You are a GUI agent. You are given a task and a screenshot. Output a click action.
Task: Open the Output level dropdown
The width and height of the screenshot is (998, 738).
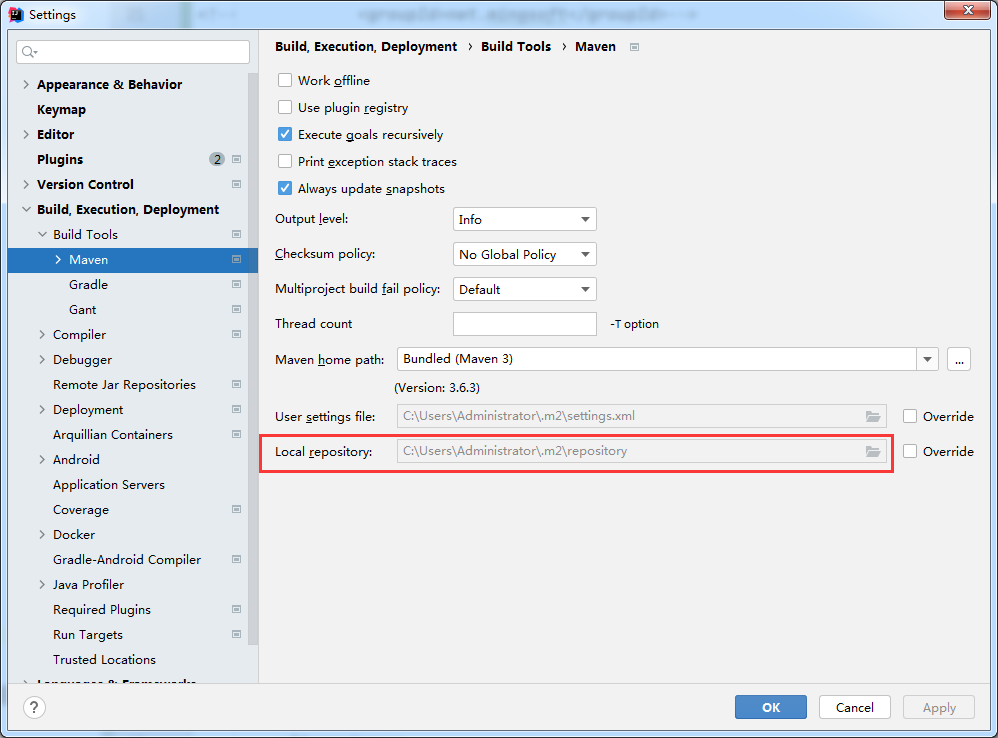click(x=524, y=219)
